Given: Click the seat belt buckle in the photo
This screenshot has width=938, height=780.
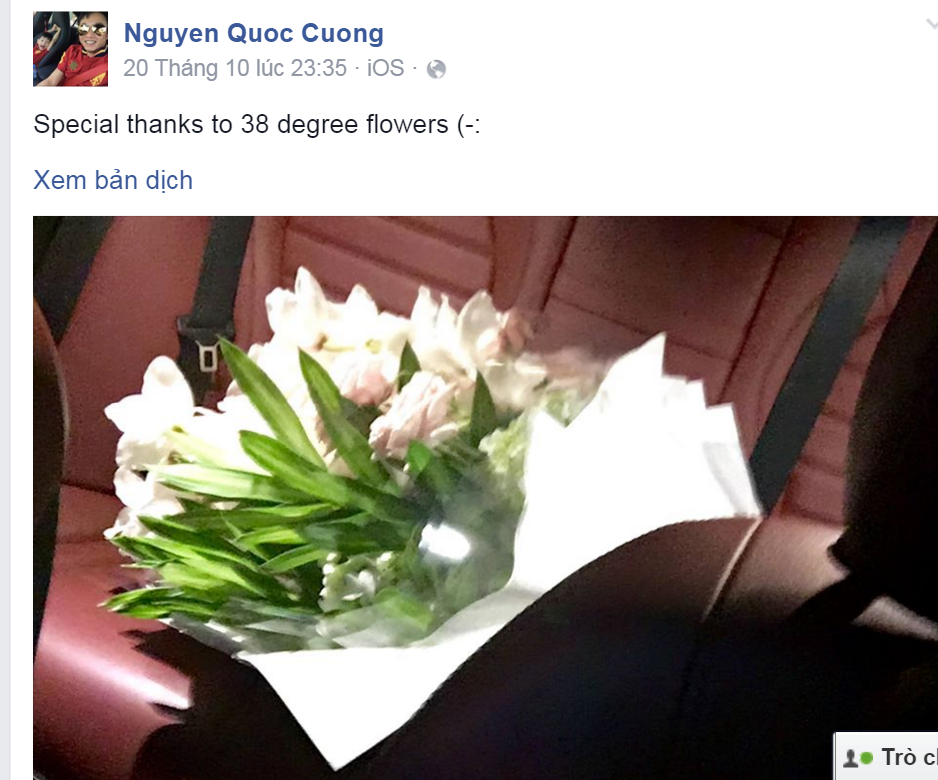Looking at the screenshot, I should pyautogui.click(x=207, y=357).
